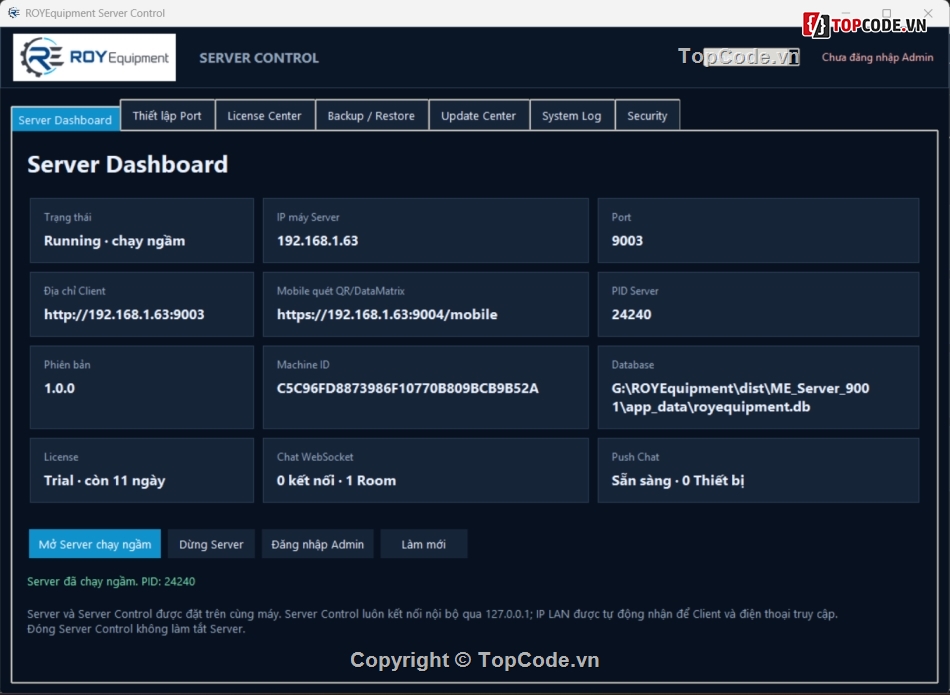
Task: Click the ROY Equipment logo
Action: tap(95, 58)
